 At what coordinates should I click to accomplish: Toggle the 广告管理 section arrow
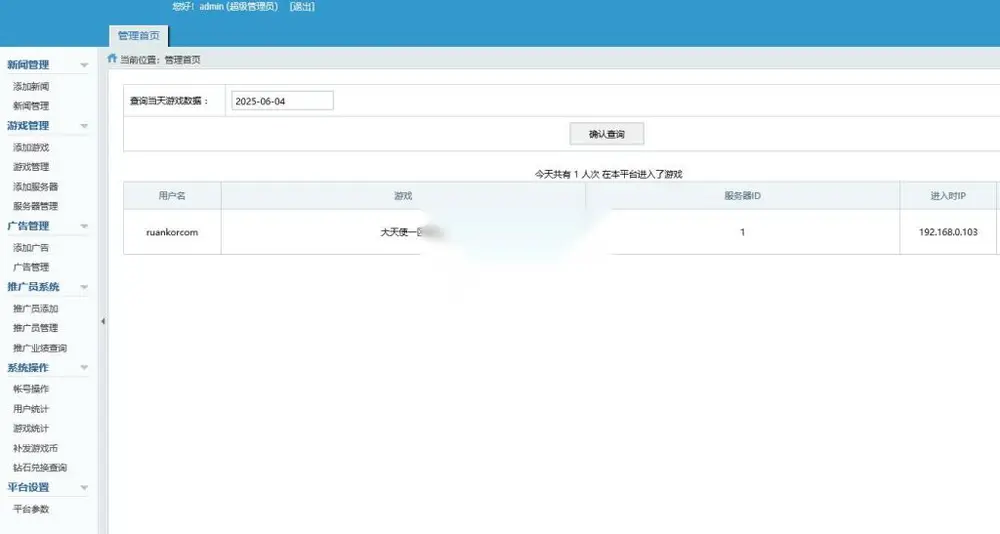84,226
